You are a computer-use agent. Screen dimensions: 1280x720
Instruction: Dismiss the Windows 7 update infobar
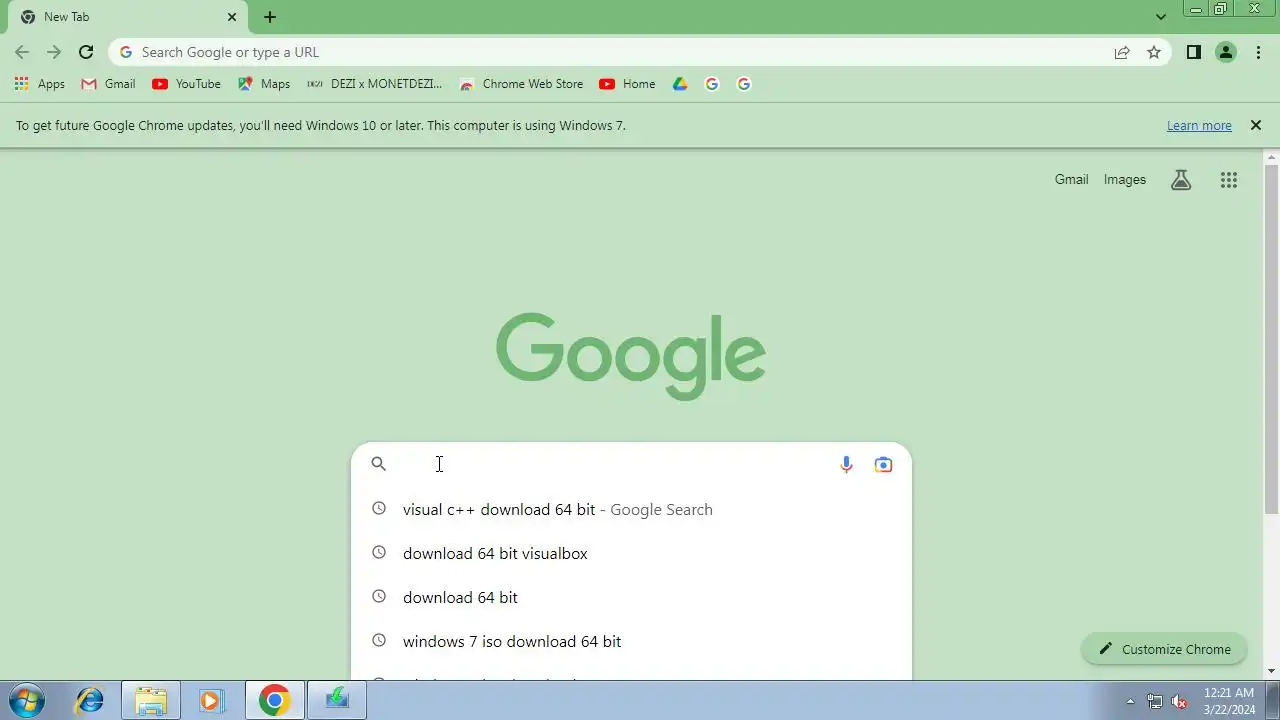point(1256,125)
